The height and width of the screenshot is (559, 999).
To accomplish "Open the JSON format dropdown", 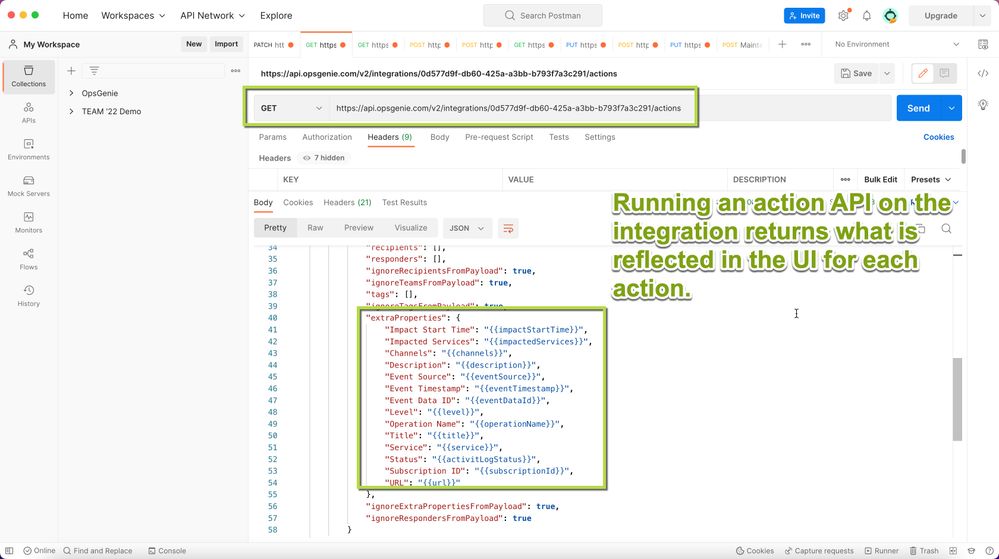I will (466, 228).
